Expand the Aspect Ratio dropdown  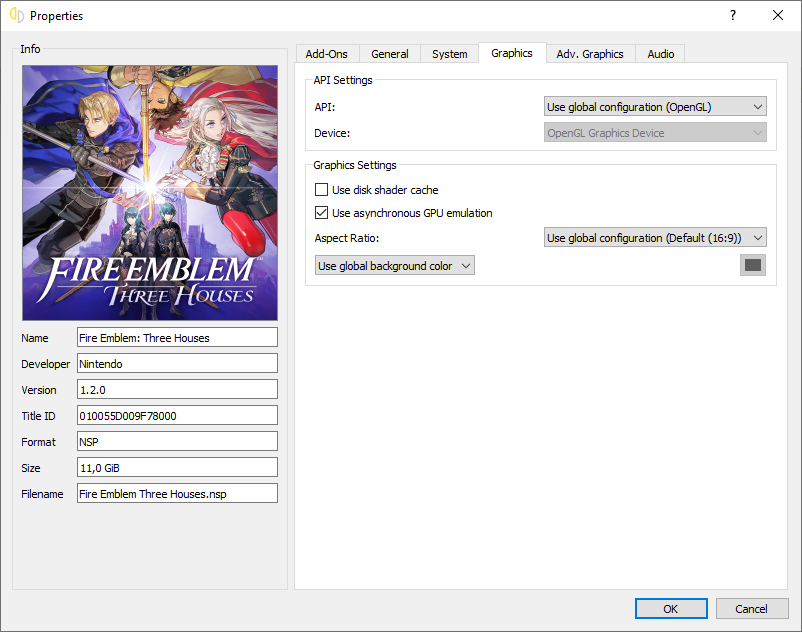tap(655, 238)
